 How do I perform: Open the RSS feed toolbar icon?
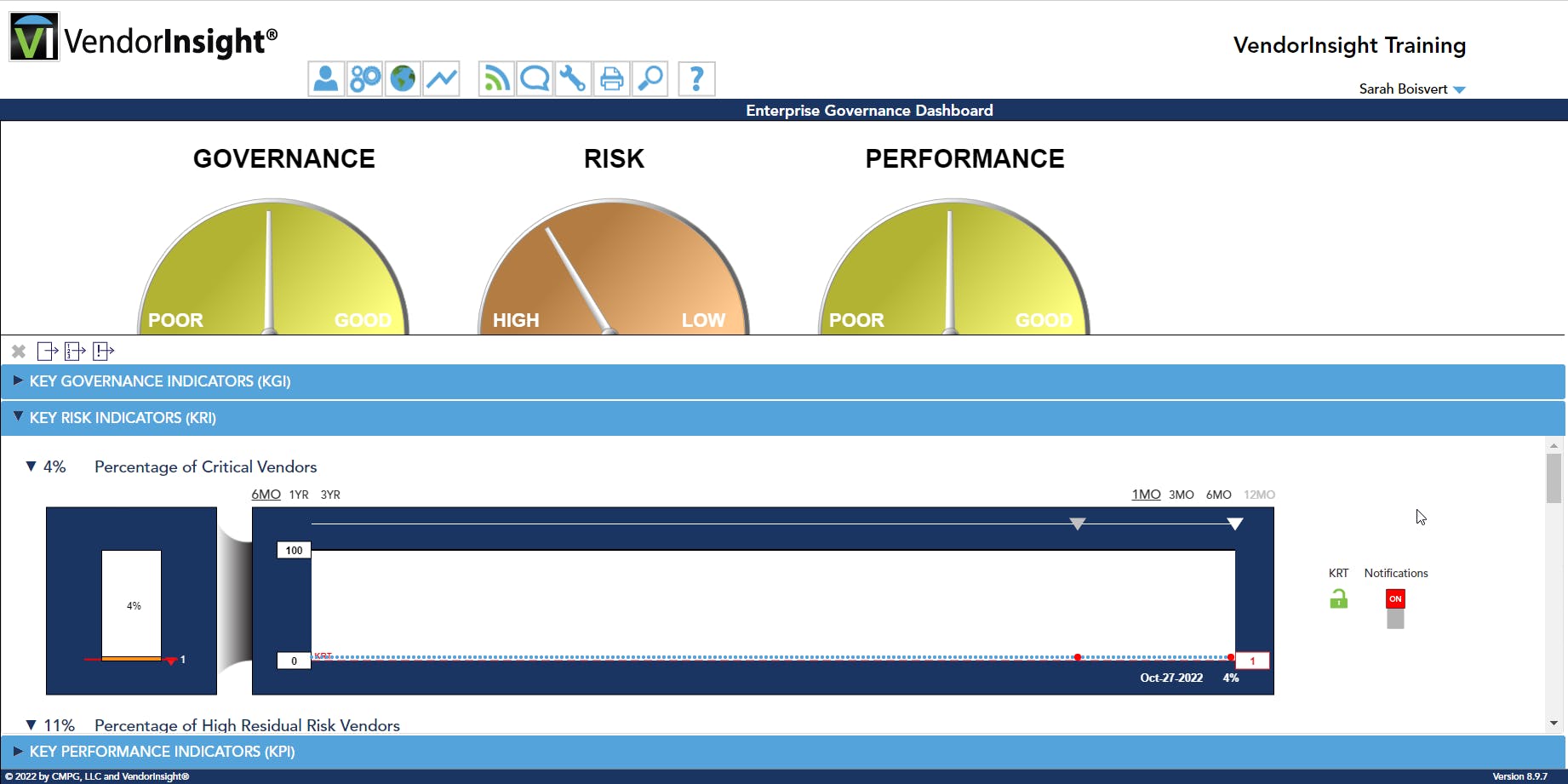coord(496,79)
